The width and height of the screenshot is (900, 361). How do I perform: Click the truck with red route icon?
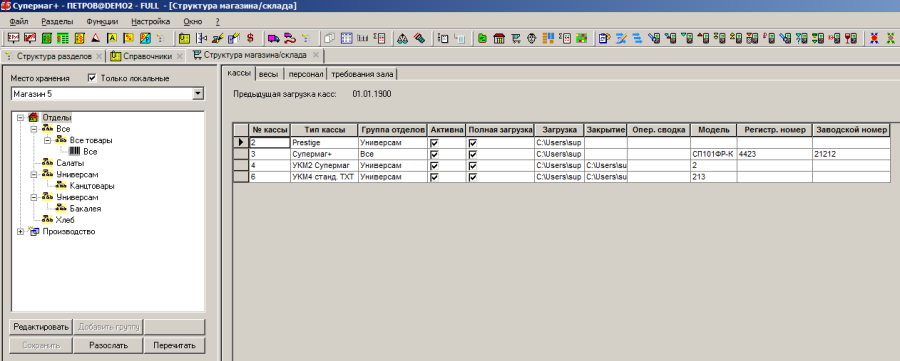pos(289,38)
